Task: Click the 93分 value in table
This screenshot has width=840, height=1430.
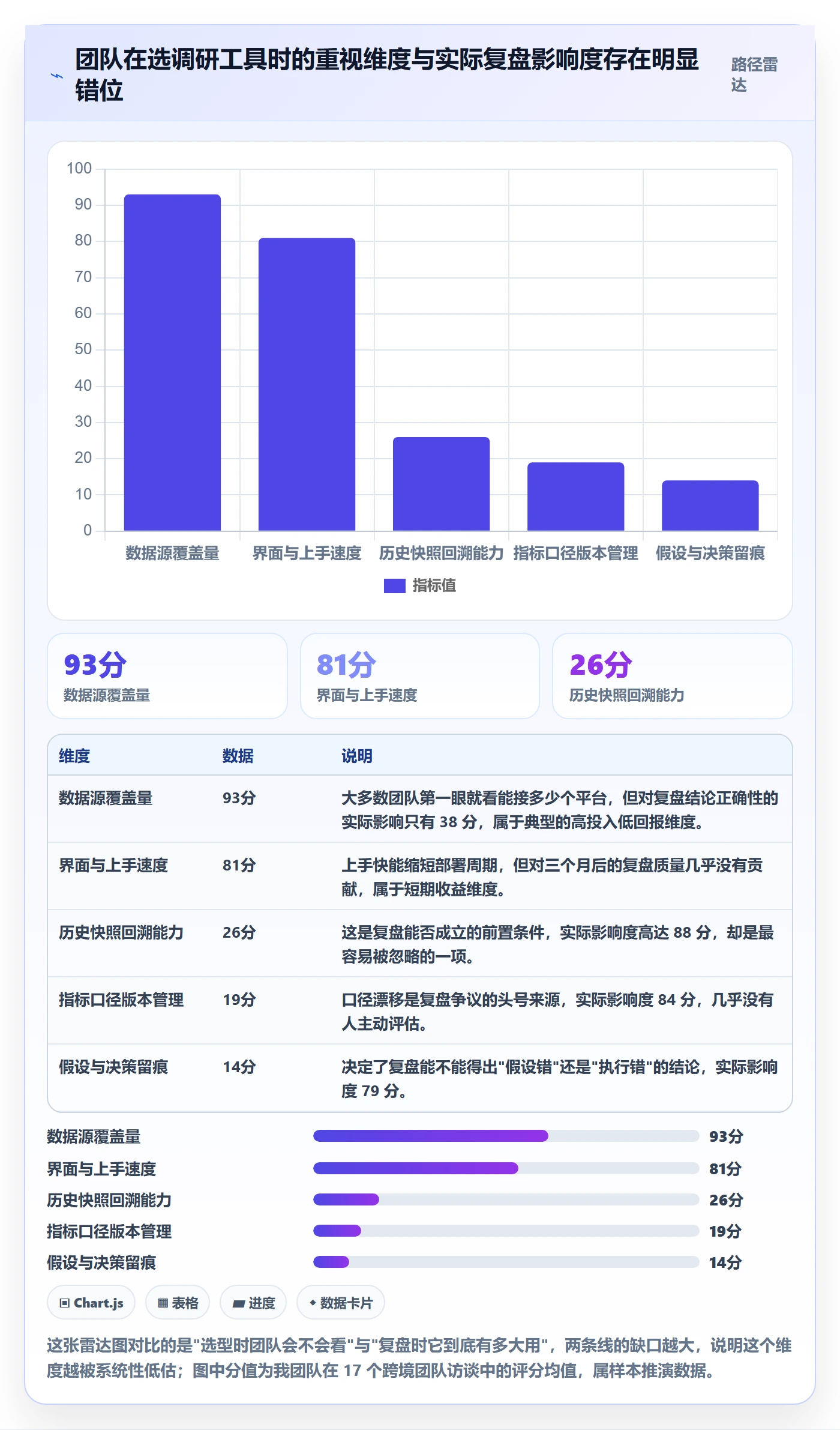Action: coord(239,798)
